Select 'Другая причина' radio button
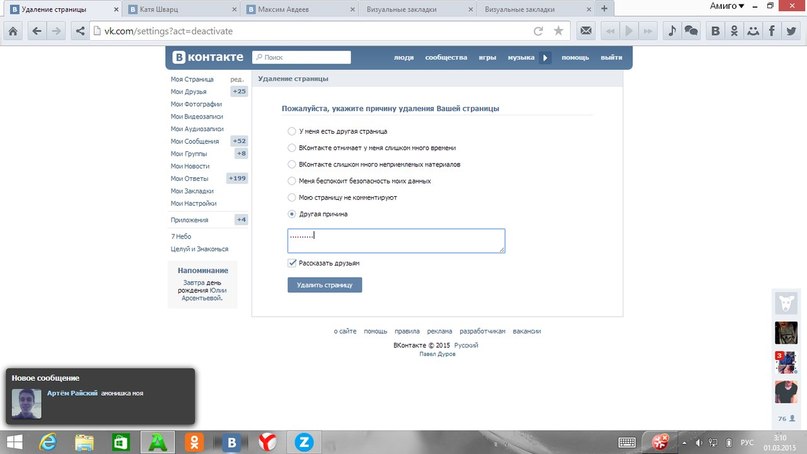This screenshot has height=454, width=807. (292, 214)
